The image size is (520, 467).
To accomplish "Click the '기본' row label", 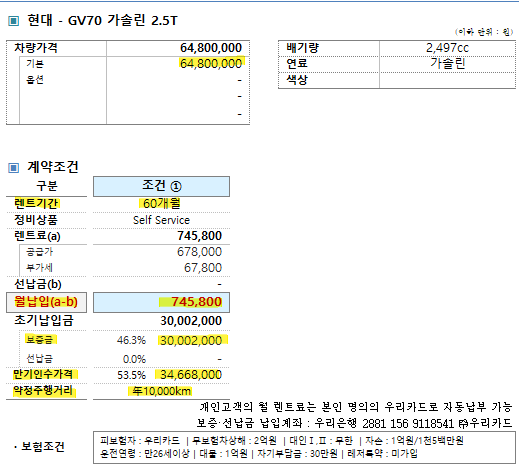I will coord(35,64).
